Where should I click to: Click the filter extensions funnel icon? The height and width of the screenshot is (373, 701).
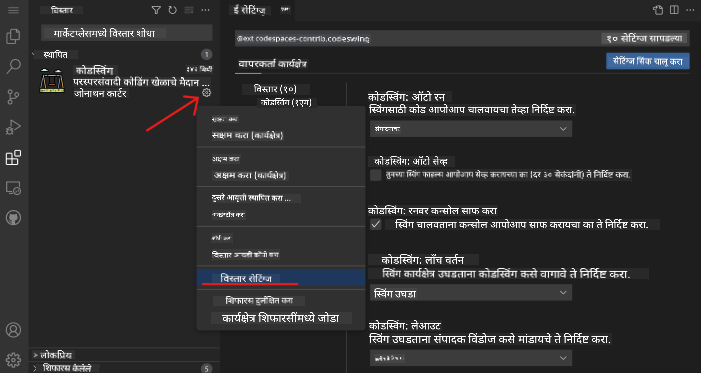(156, 10)
